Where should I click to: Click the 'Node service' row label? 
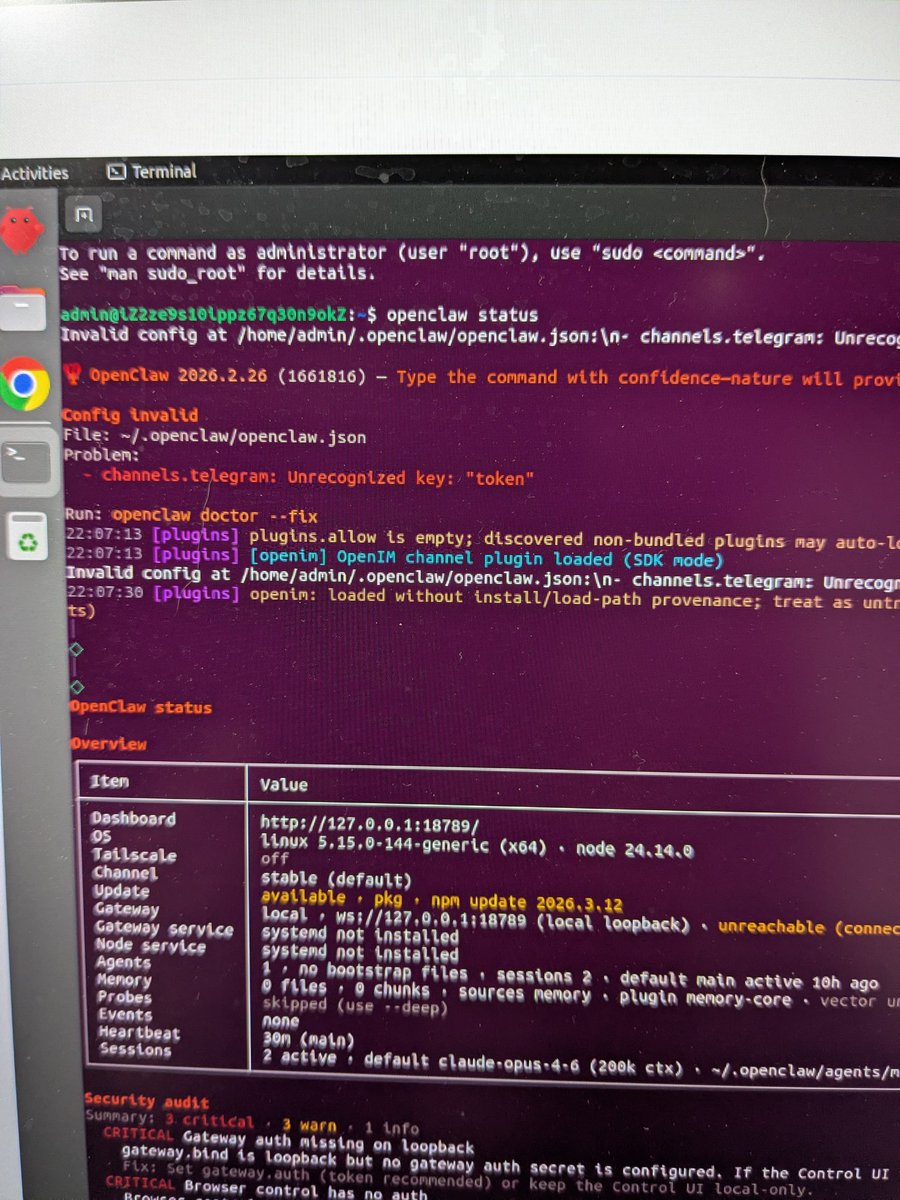(x=149, y=946)
